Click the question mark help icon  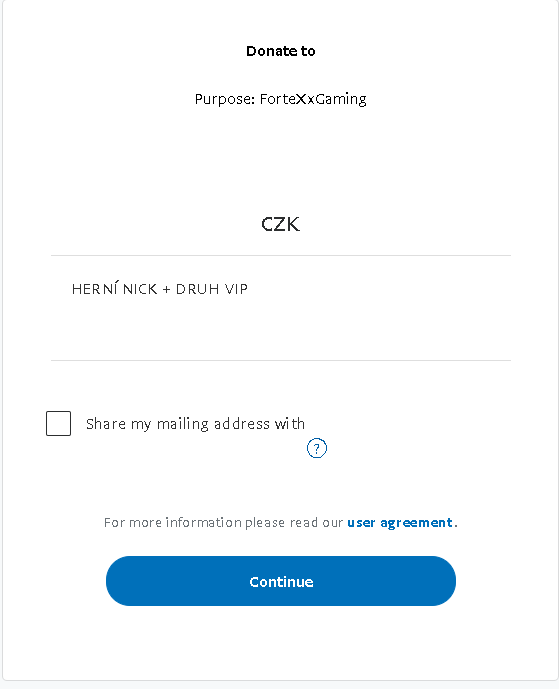(316, 448)
